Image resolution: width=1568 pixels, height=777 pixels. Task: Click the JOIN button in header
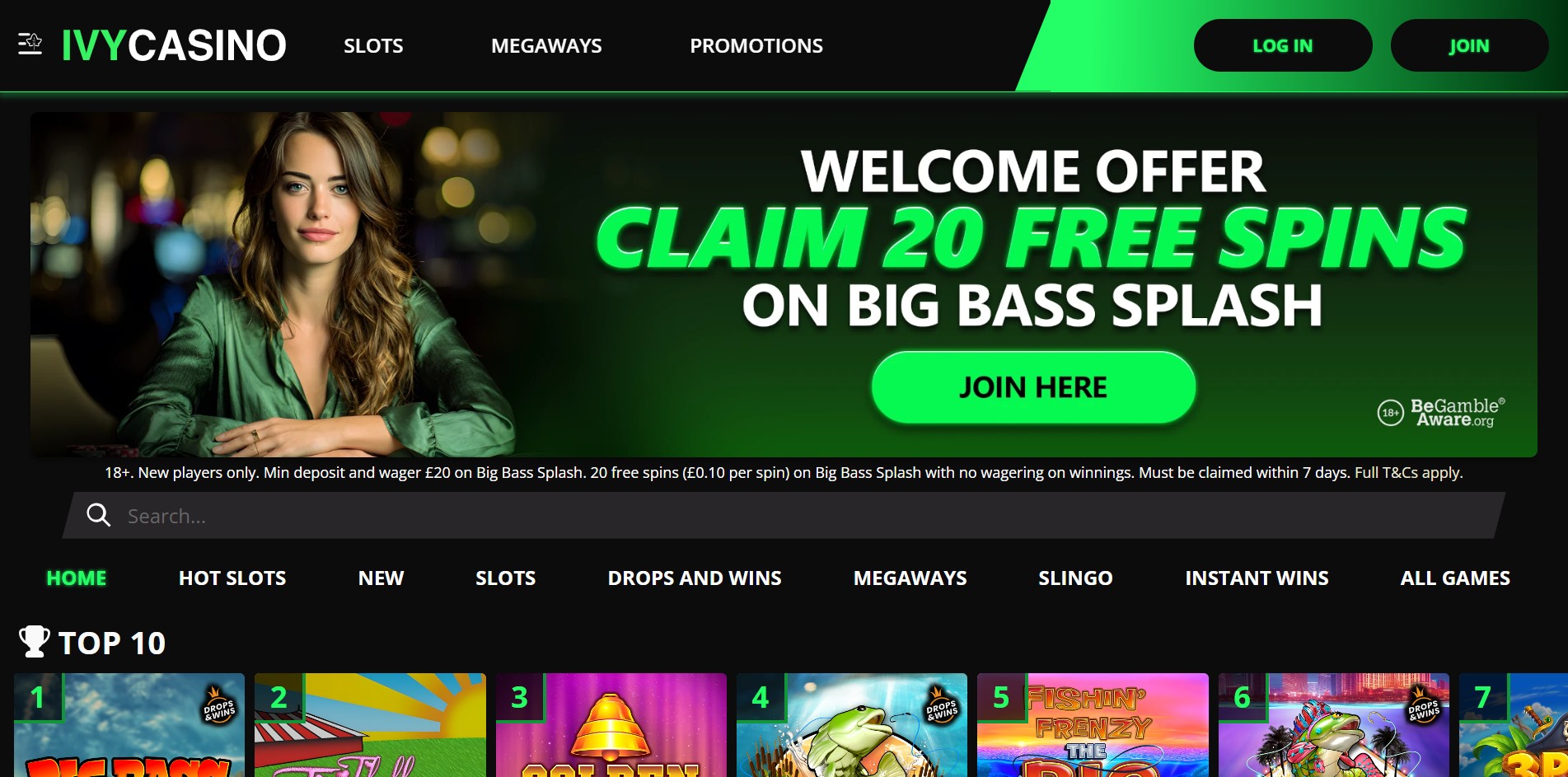click(1469, 45)
